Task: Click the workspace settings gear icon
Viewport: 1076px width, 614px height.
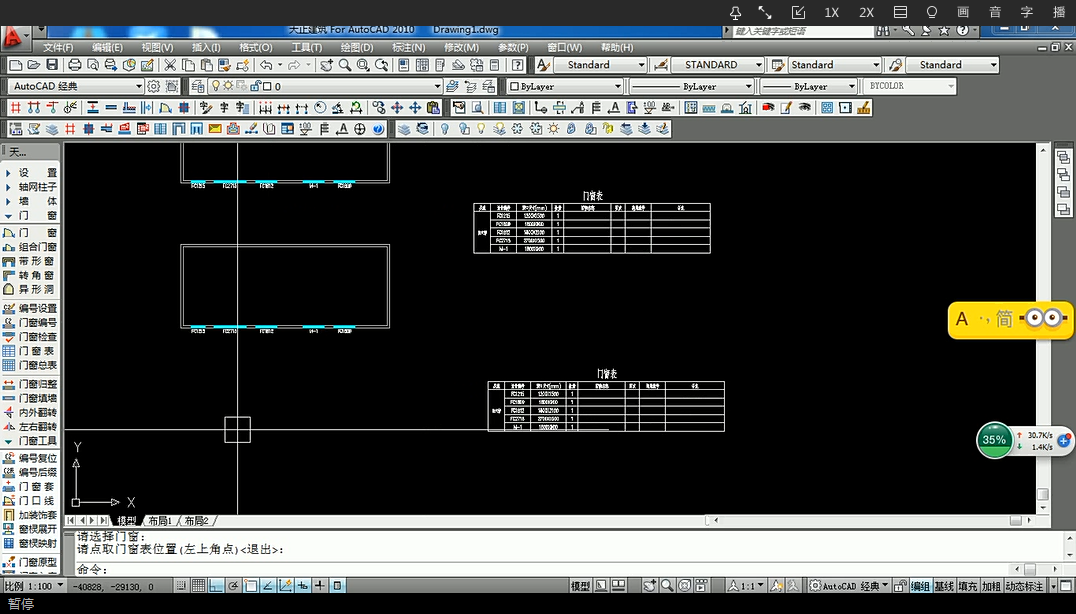Action: click(x=153, y=87)
